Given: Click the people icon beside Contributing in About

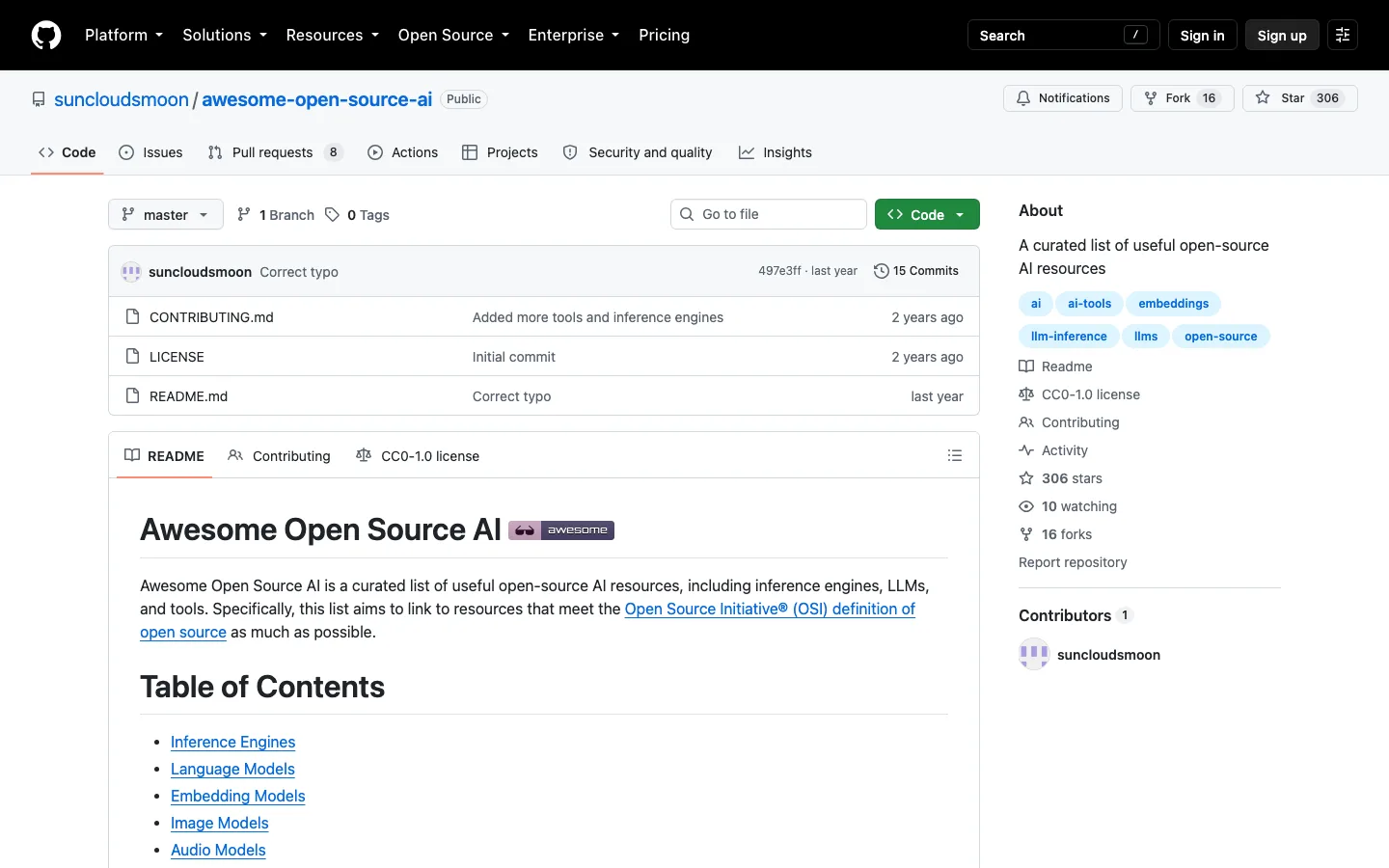Looking at the screenshot, I should click(x=1026, y=422).
